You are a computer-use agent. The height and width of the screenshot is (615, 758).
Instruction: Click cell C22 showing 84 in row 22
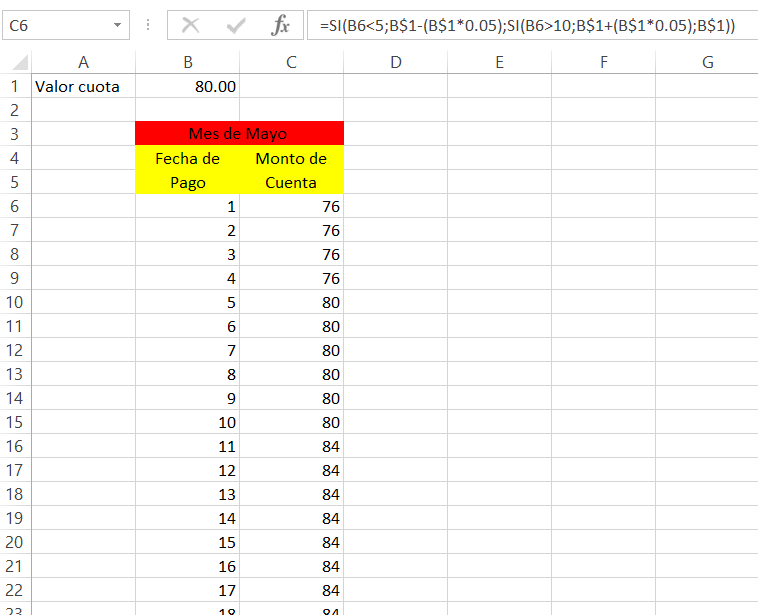tap(292, 590)
